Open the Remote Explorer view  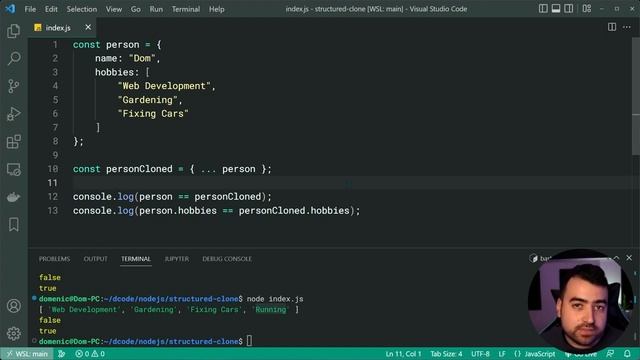point(13,169)
